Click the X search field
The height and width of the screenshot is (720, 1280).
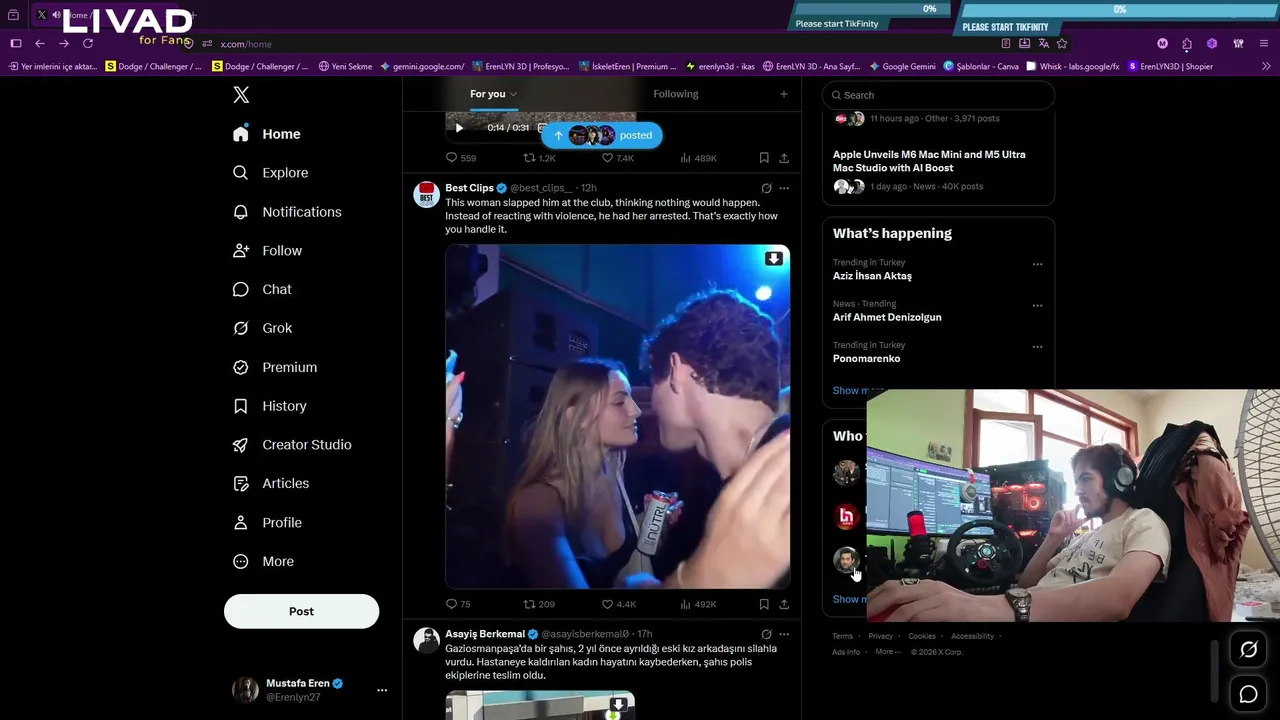(938, 95)
